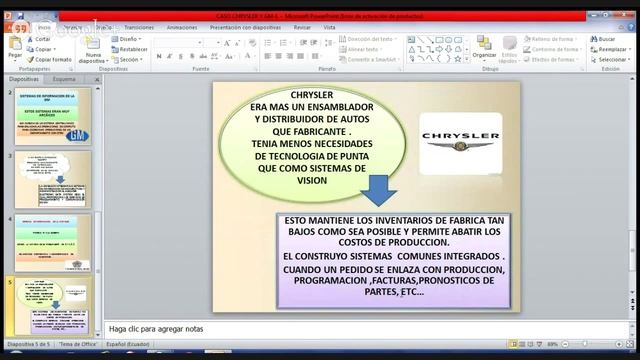
Task: Justify text in paragraph group
Action: pyautogui.click(x=300, y=56)
